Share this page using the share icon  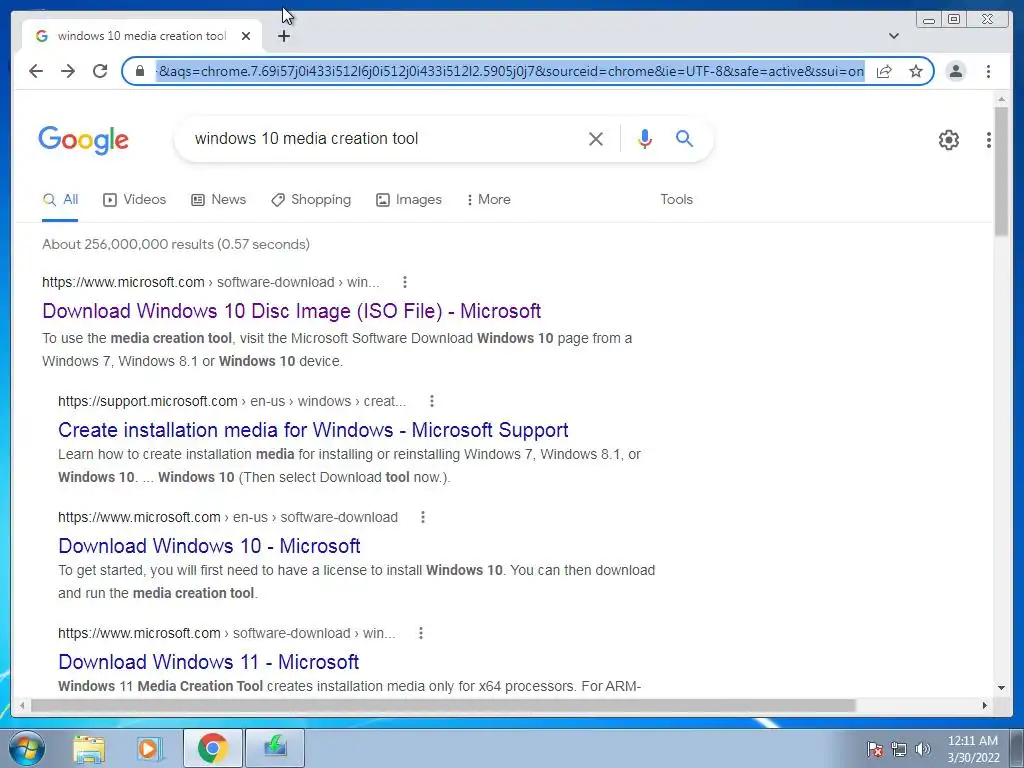point(884,71)
